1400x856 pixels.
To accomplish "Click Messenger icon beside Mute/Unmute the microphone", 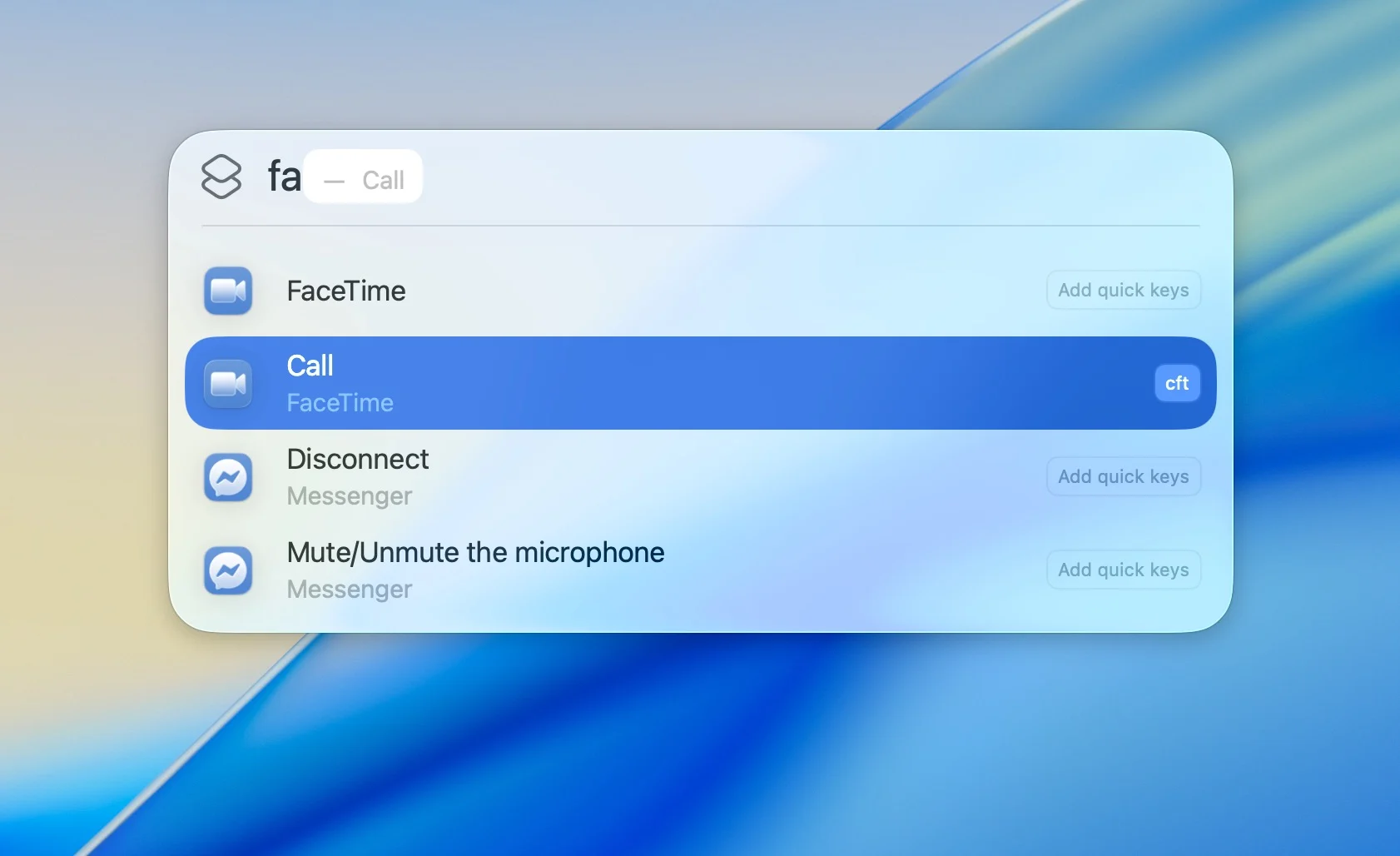I will [x=228, y=570].
